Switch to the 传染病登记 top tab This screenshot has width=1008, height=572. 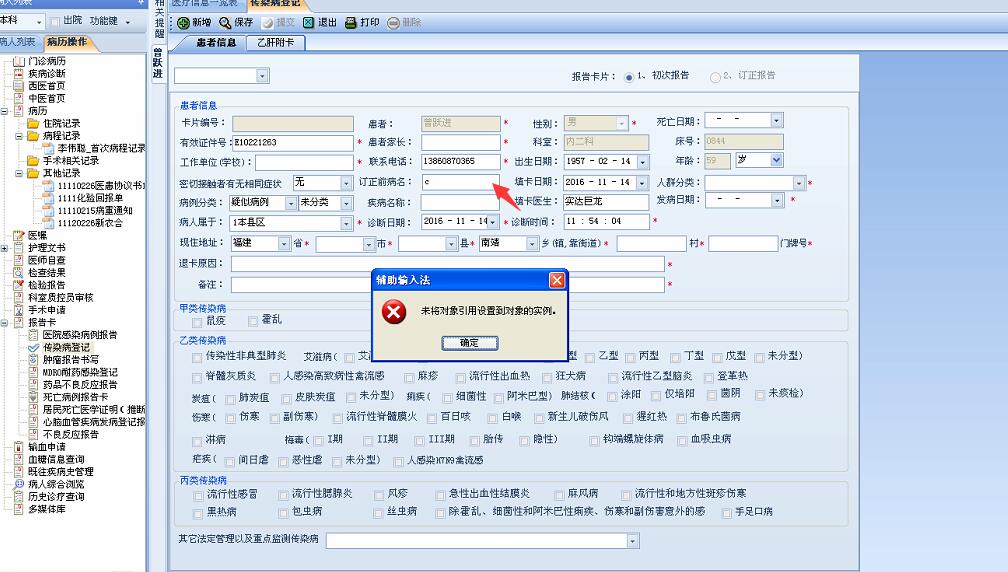pyautogui.click(x=275, y=3)
